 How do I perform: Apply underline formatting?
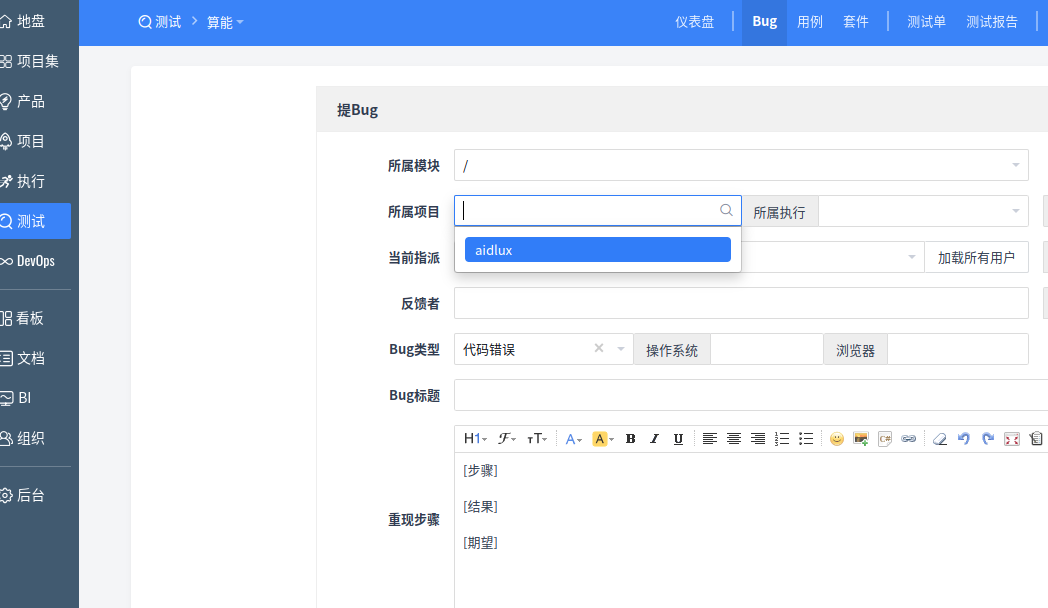678,439
